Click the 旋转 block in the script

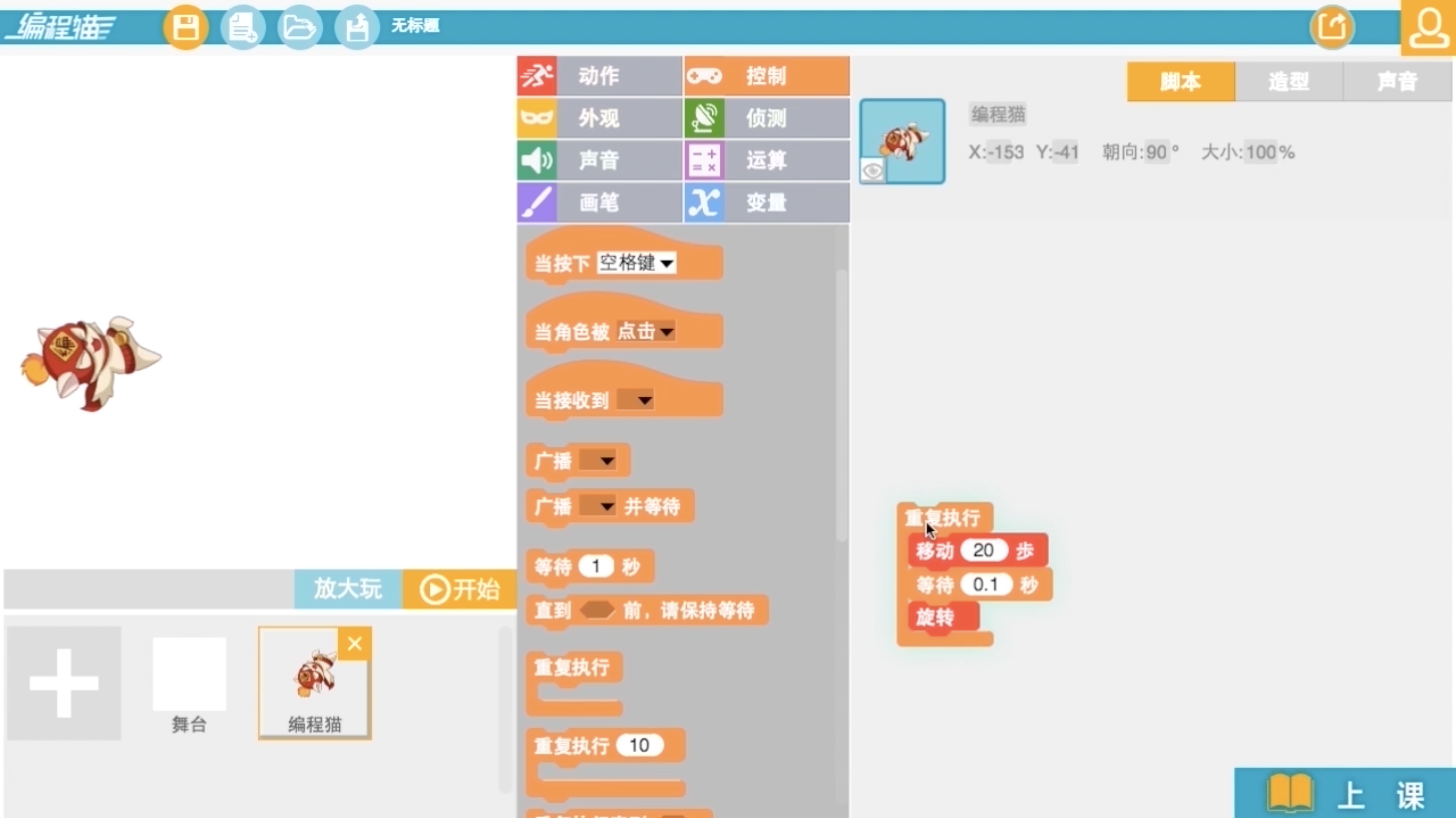coord(943,617)
